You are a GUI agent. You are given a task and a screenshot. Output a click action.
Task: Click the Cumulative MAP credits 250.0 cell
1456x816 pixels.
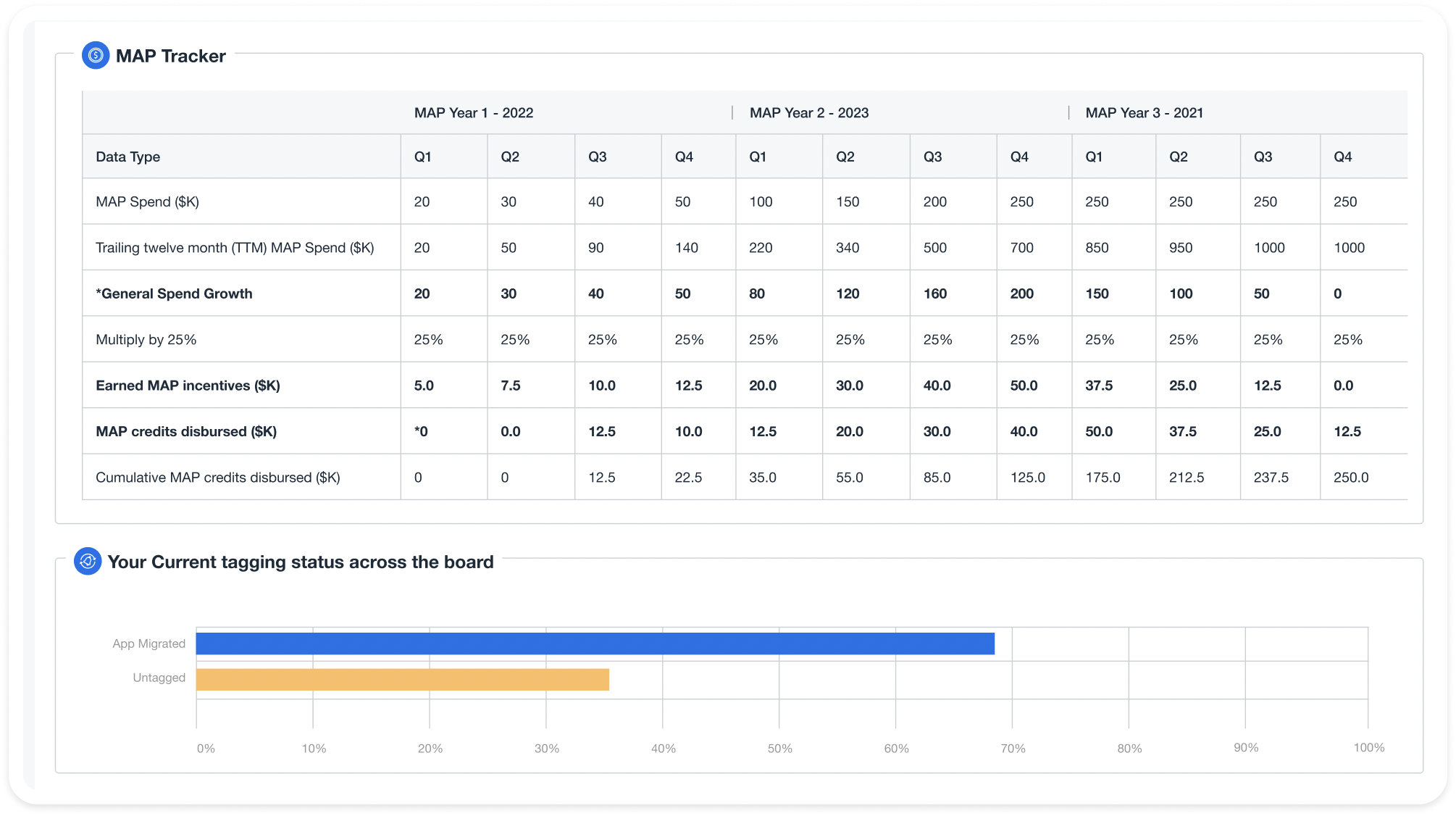1351,478
